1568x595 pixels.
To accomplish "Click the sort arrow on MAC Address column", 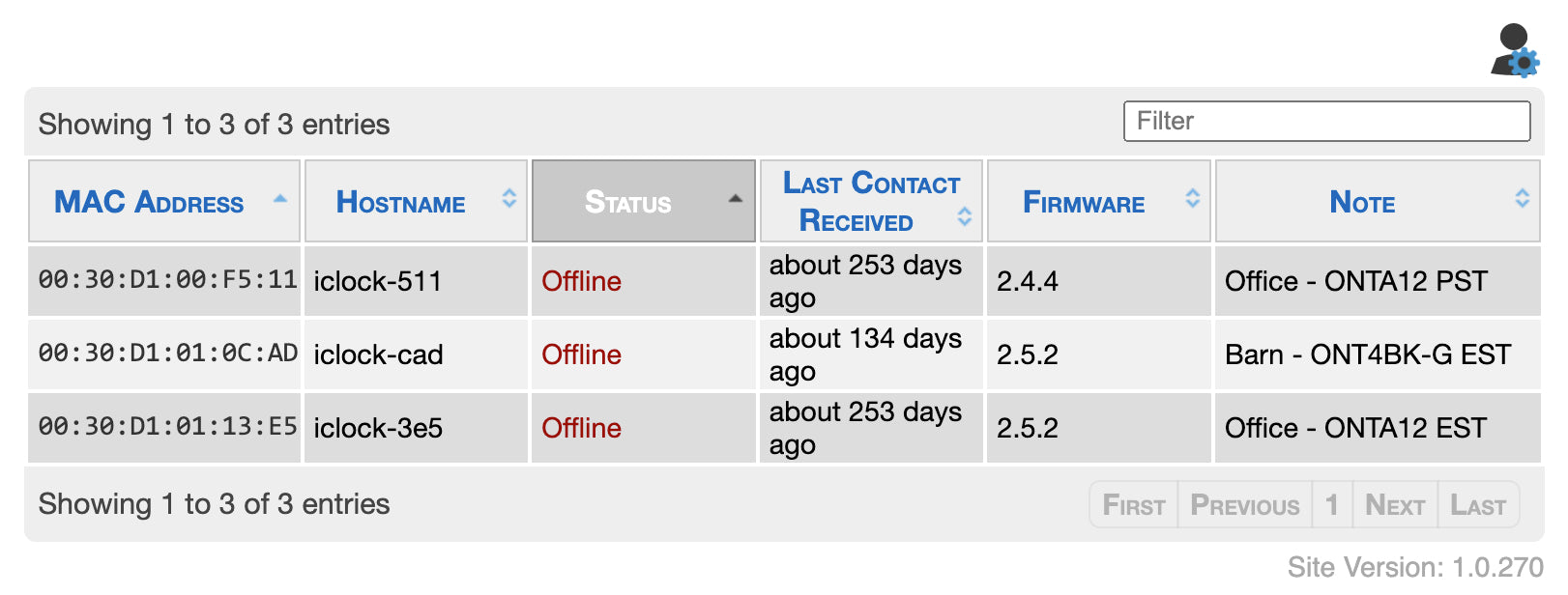I will tap(280, 200).
